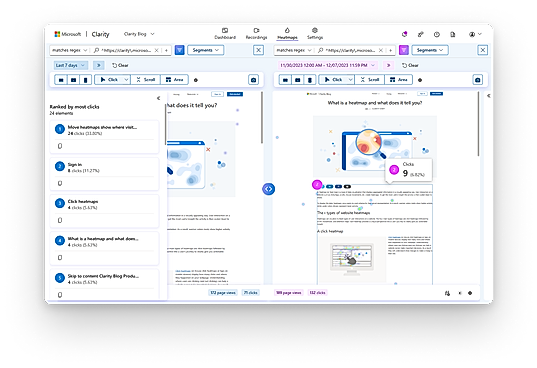Open the notifications icon with purple dot
The width and height of the screenshot is (537, 368).
[404, 34]
